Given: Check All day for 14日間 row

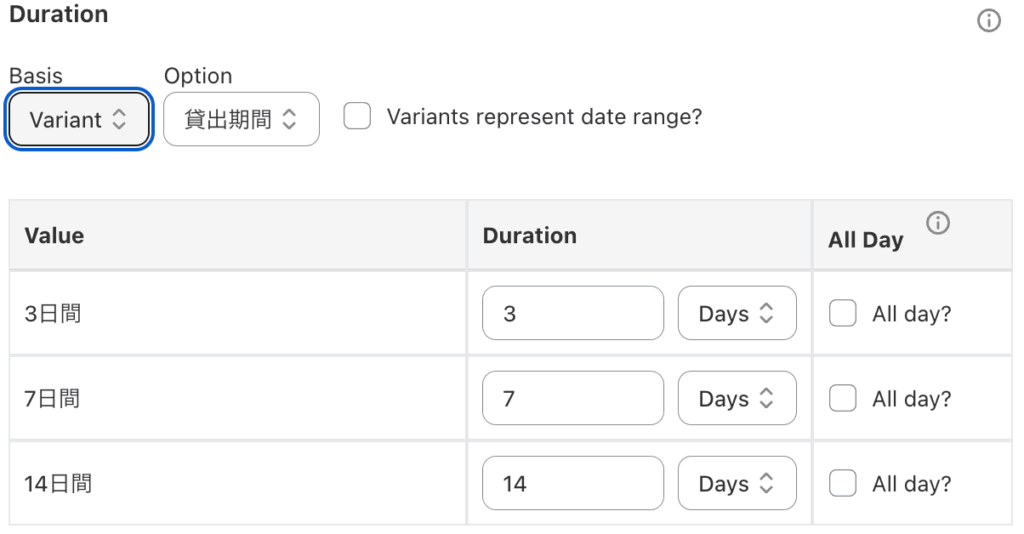Looking at the screenshot, I should [842, 484].
